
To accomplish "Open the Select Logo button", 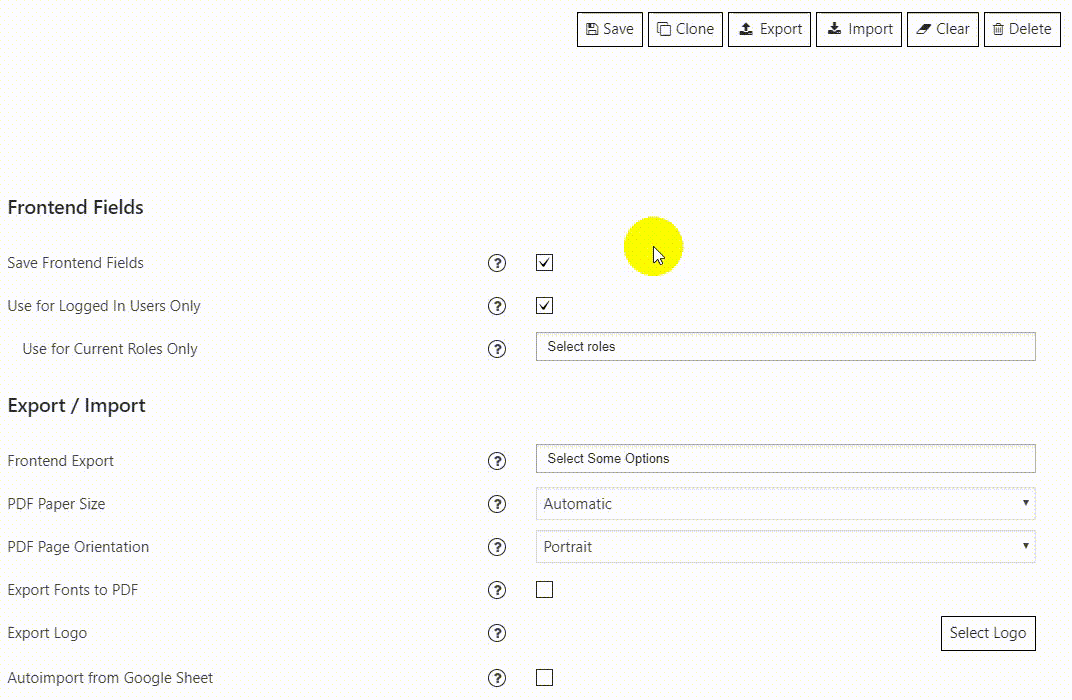I will click(x=988, y=634).
